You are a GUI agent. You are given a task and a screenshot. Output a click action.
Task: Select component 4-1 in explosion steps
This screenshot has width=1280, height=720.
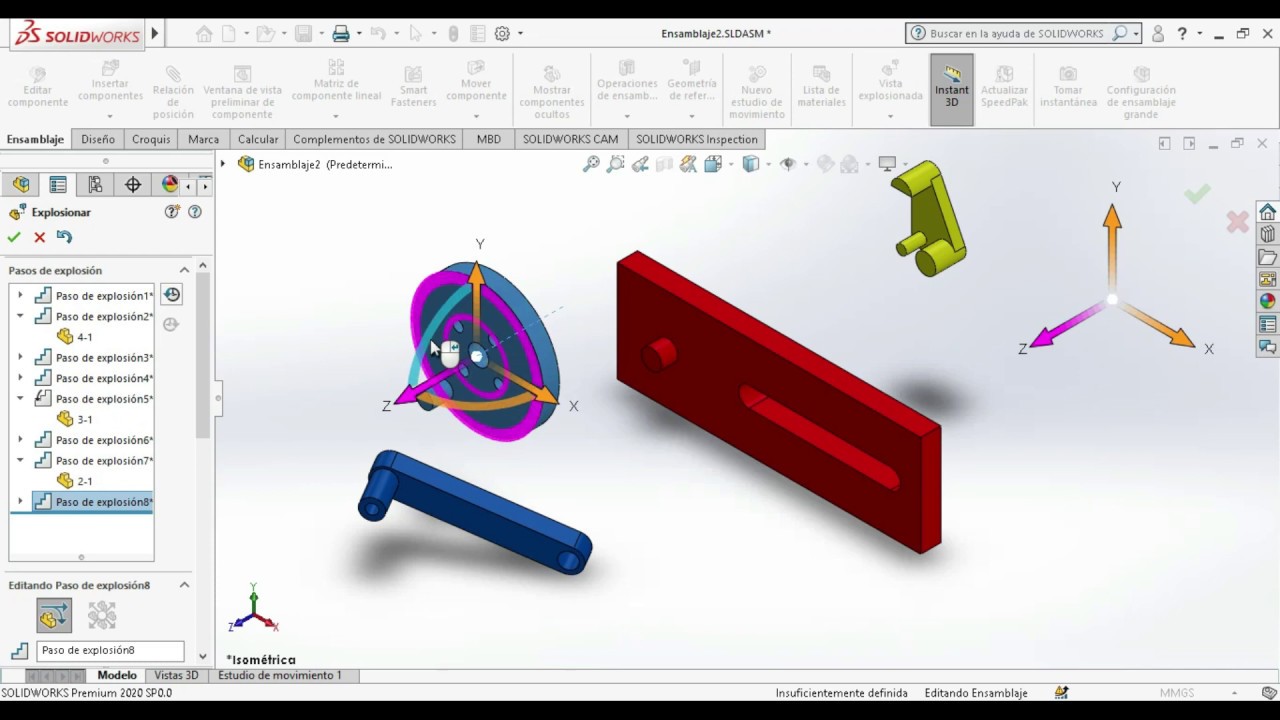75,337
